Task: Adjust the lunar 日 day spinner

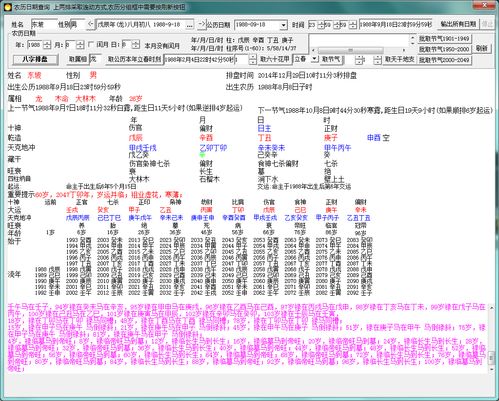Action: pos(135,45)
